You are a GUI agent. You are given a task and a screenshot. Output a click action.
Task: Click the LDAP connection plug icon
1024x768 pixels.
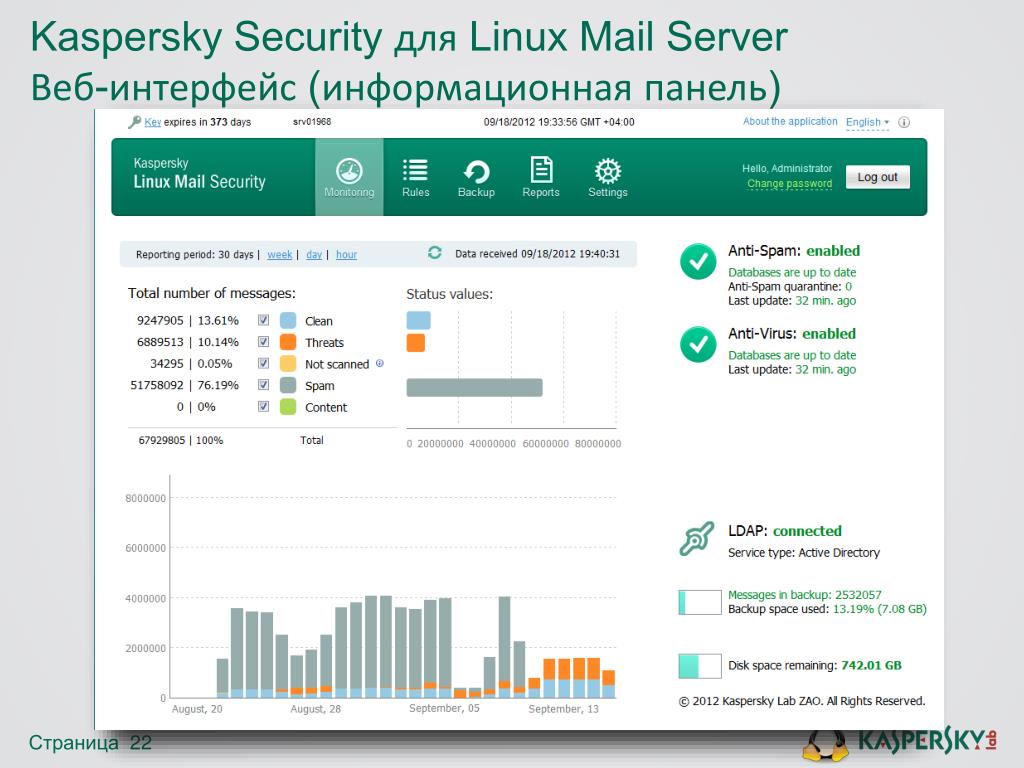click(697, 539)
